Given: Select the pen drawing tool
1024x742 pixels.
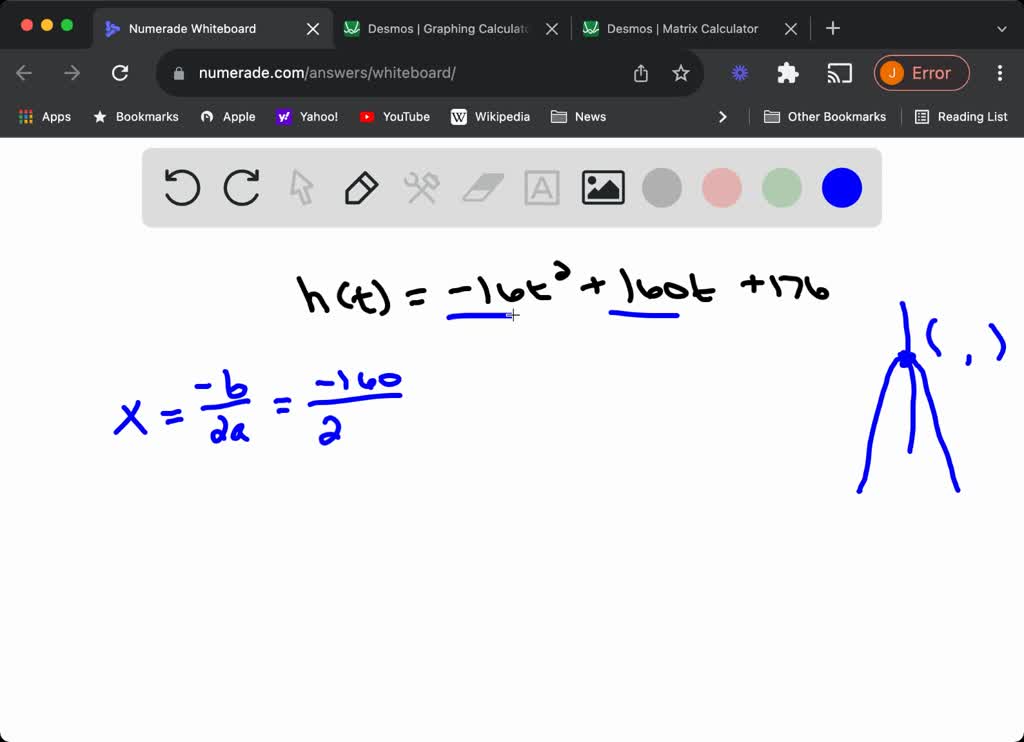Looking at the screenshot, I should pyautogui.click(x=361, y=188).
